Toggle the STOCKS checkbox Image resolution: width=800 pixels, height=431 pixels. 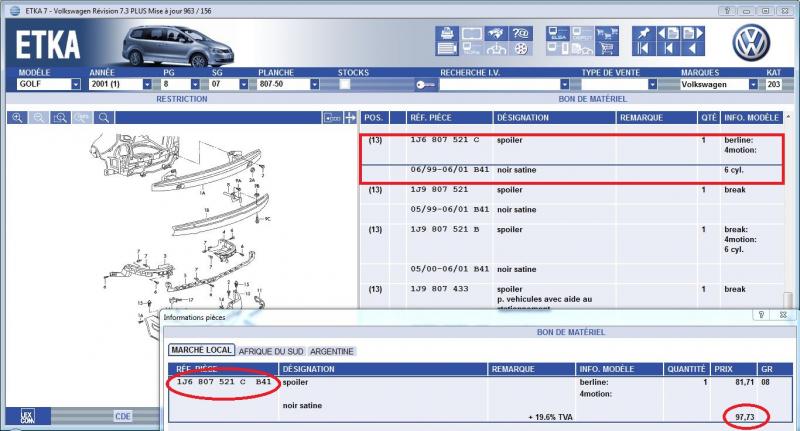pos(345,84)
